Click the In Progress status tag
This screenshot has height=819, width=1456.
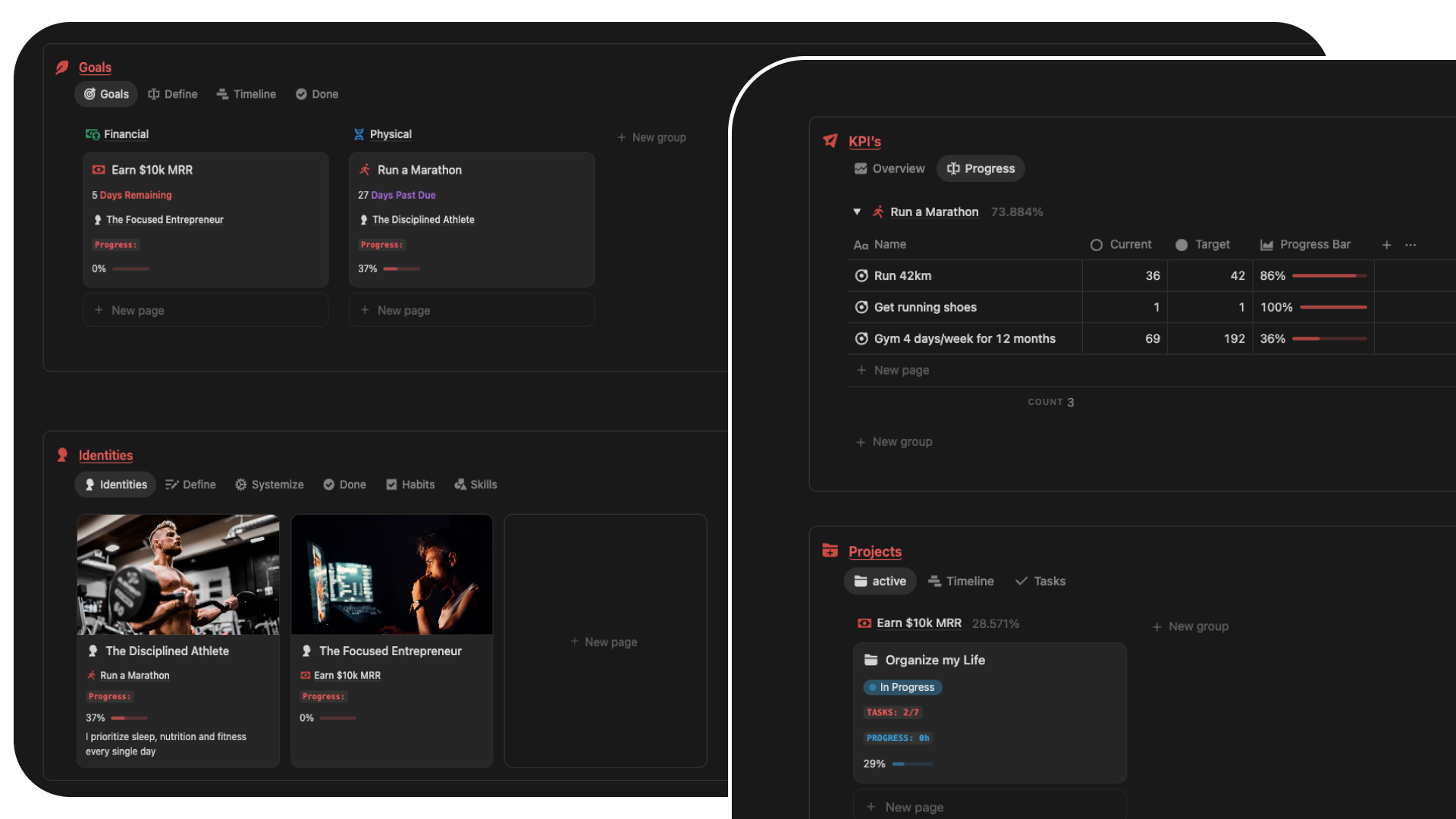902,687
